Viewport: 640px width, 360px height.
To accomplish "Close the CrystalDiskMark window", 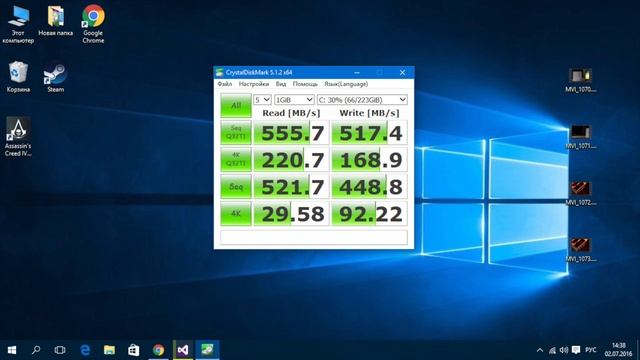I will (x=402, y=73).
